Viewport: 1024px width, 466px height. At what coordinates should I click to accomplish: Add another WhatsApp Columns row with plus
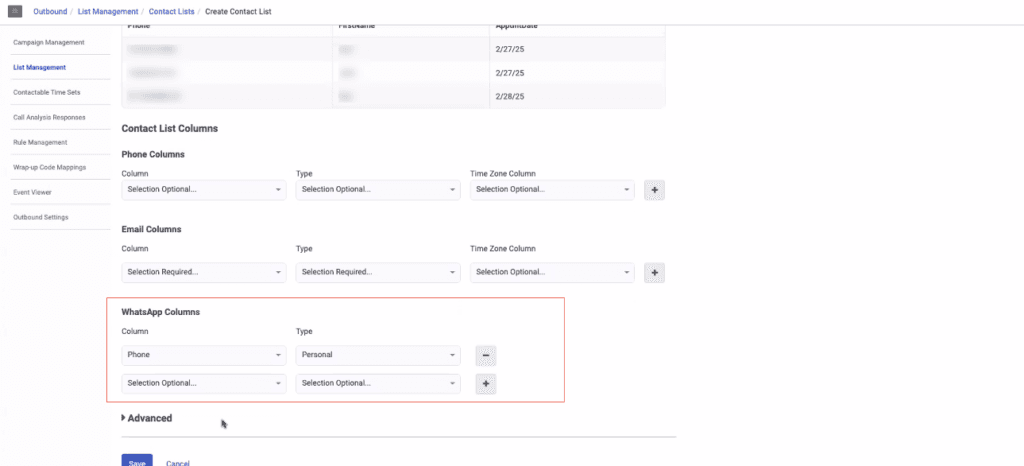tap(485, 383)
